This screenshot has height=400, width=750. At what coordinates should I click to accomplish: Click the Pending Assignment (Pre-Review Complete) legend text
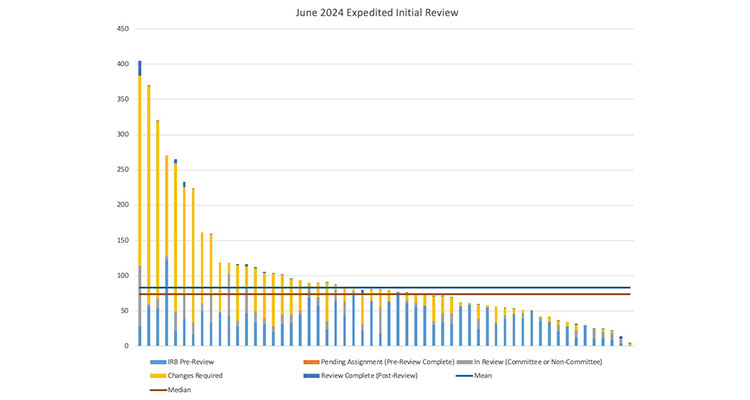pyautogui.click(x=387, y=362)
